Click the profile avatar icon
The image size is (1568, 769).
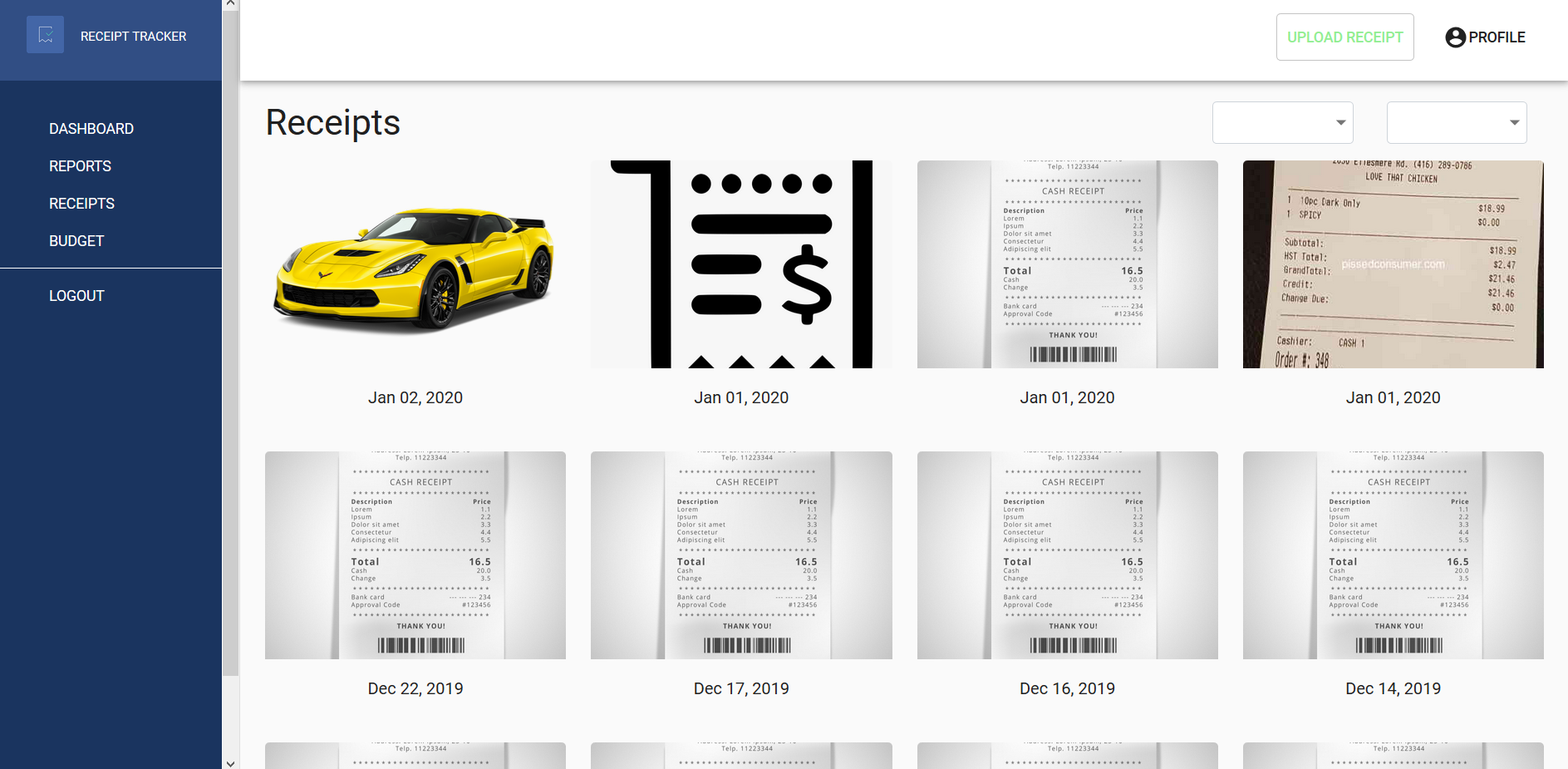pos(1455,37)
